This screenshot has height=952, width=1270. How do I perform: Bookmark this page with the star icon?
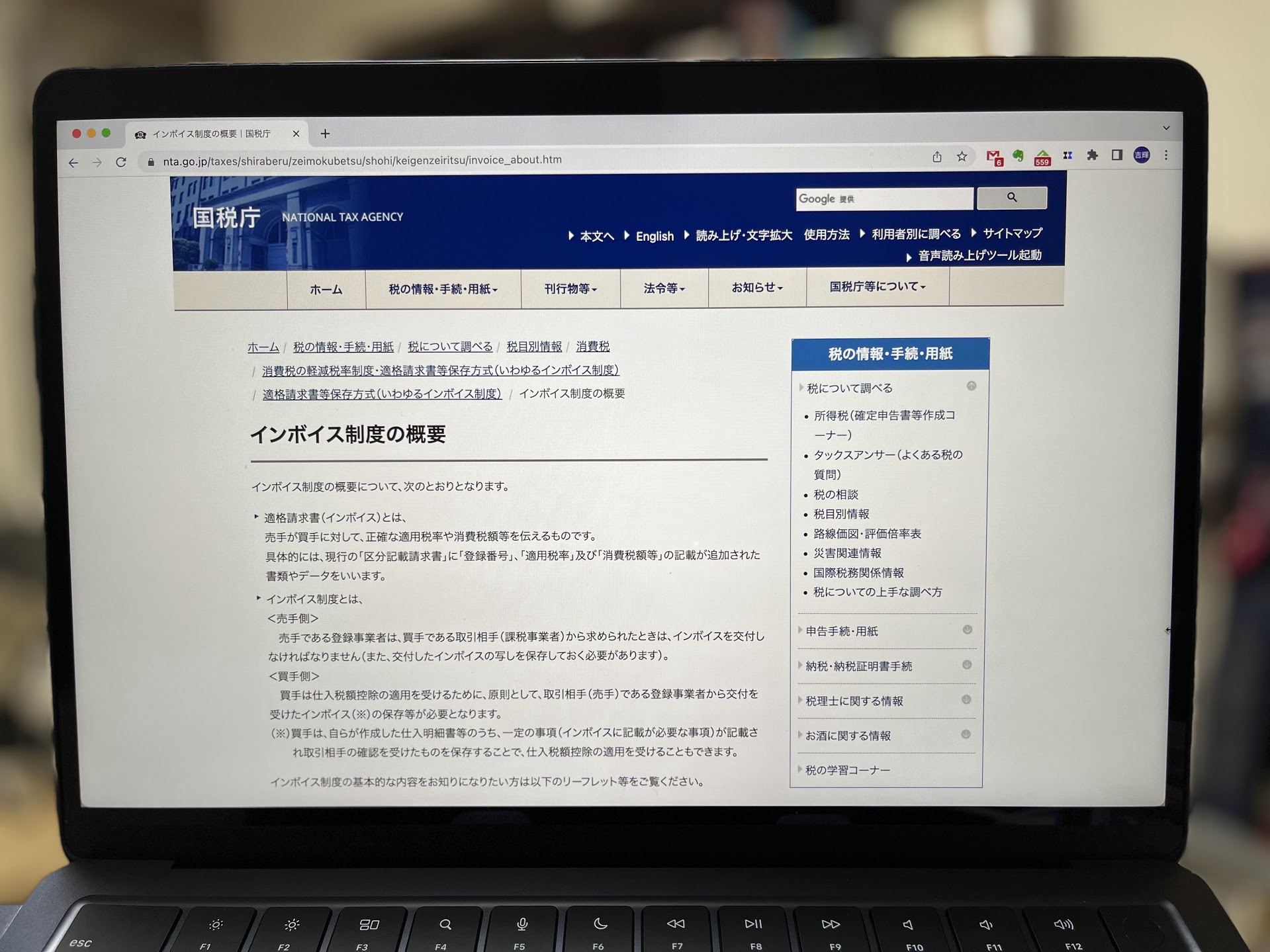[x=962, y=157]
